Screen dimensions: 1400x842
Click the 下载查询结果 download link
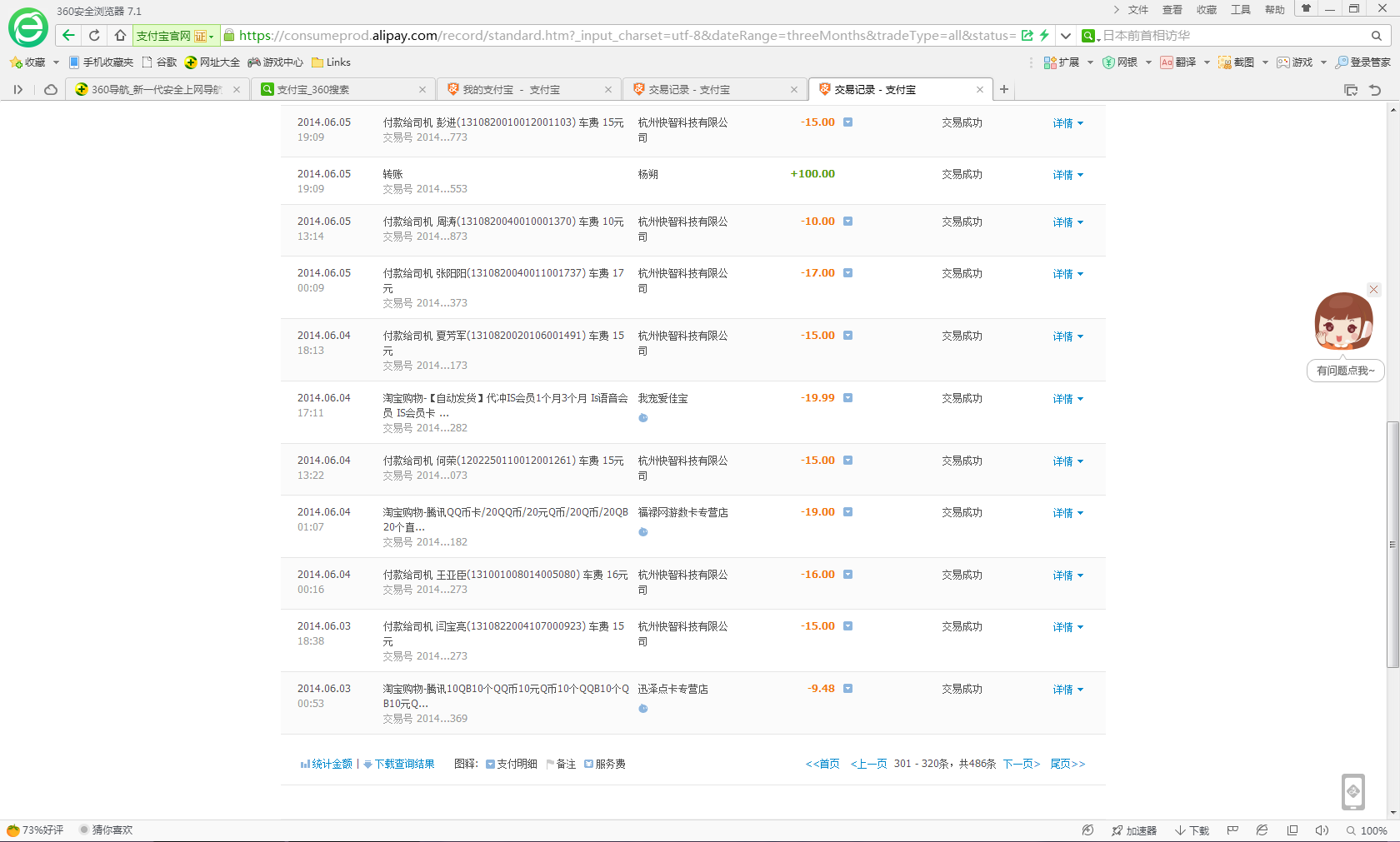point(404,764)
